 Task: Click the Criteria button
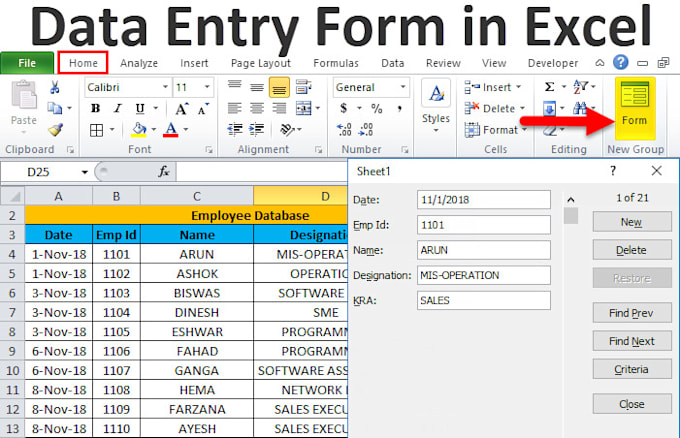coord(632,369)
